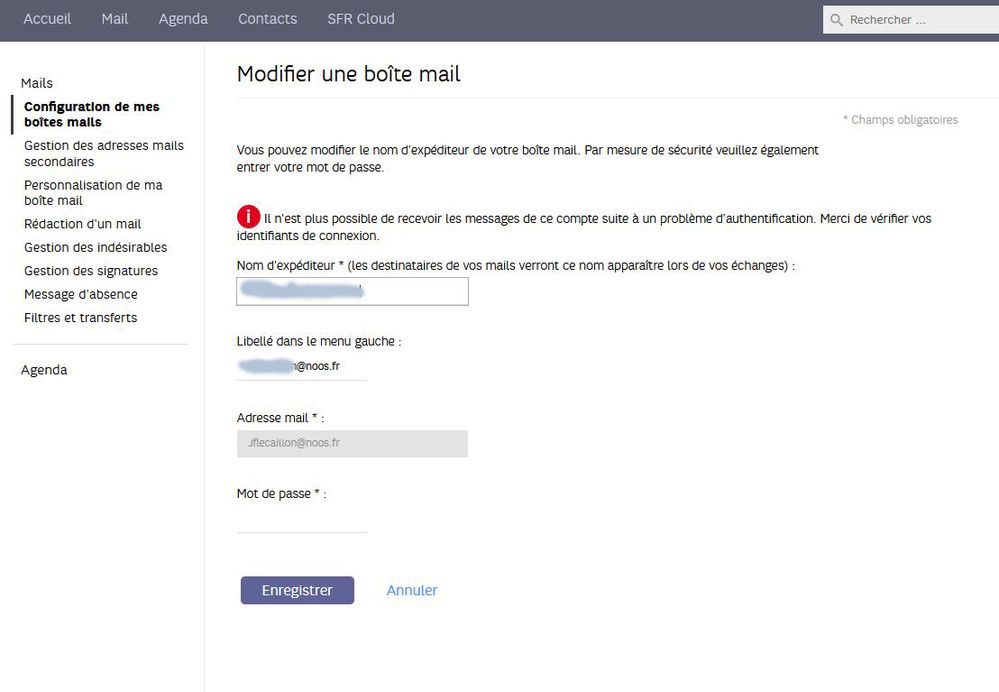Open Contacts from the top navigation
999x692 pixels.
(266, 18)
